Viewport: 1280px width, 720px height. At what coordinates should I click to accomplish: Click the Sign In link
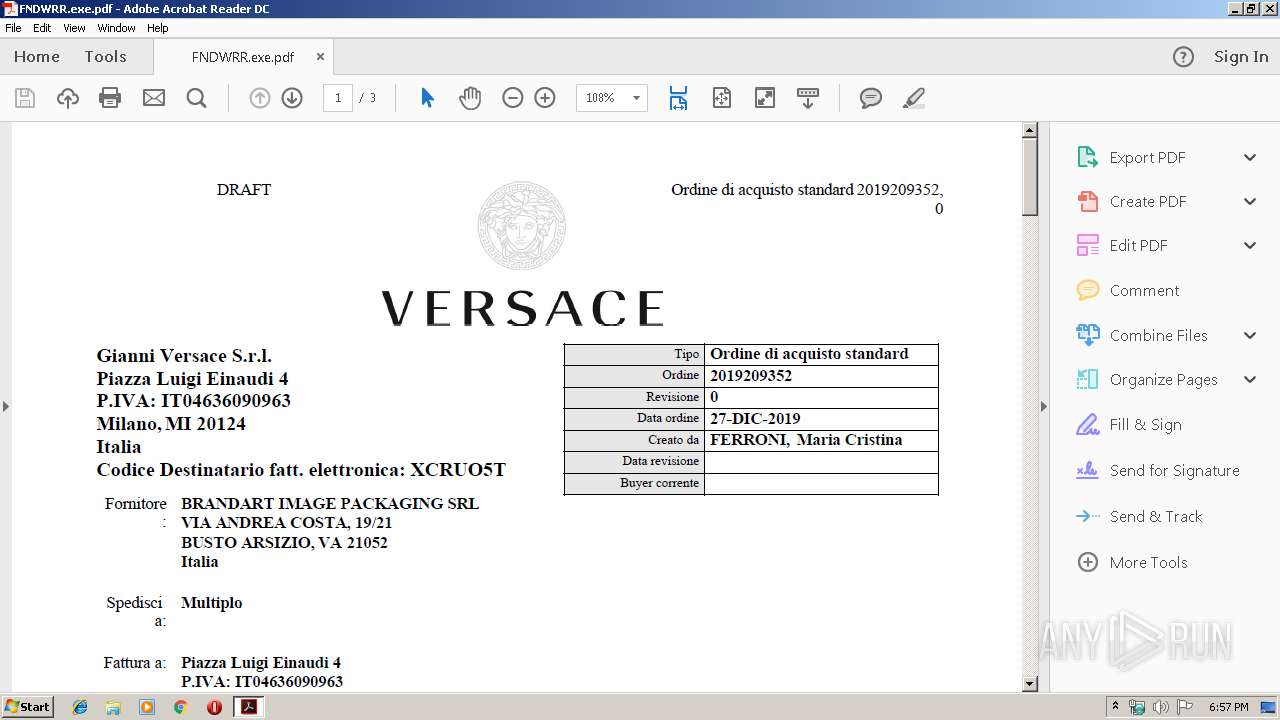click(1241, 57)
